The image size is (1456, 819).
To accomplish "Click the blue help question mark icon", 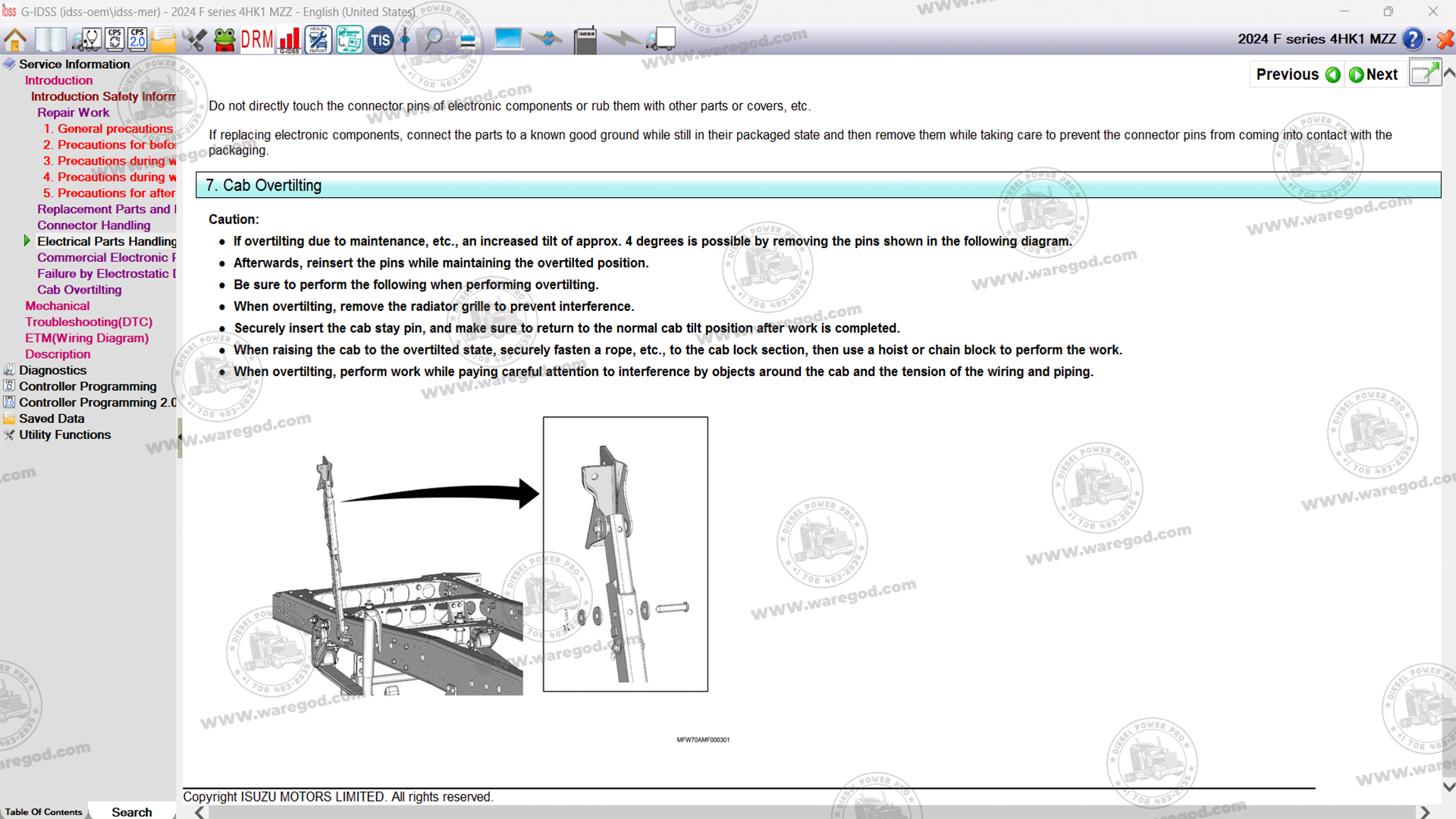I will click(1412, 39).
